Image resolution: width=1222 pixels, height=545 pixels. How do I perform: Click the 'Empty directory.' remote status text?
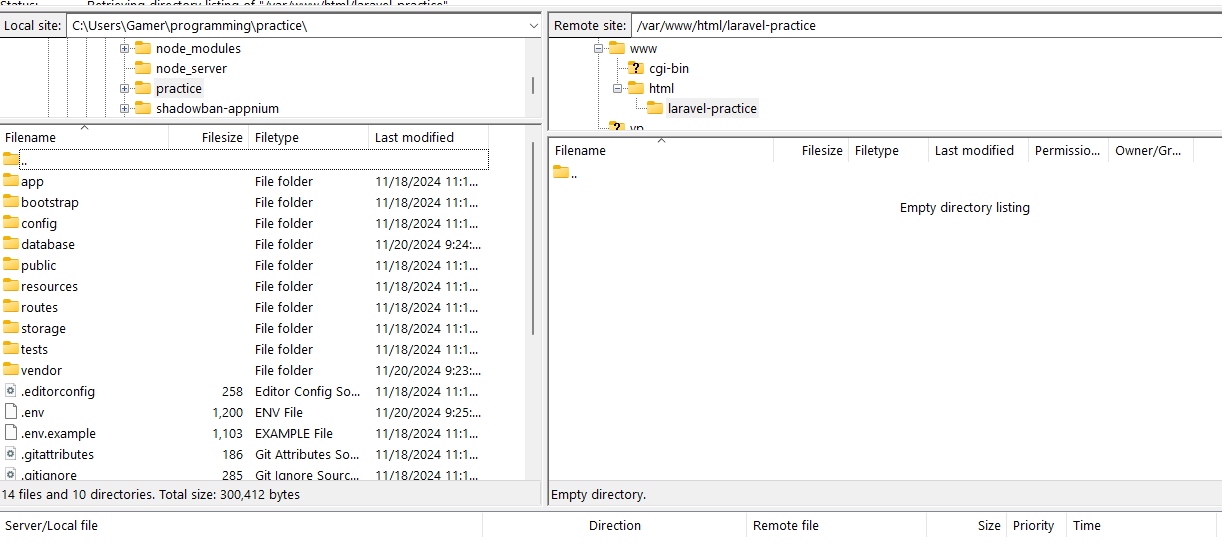click(x=599, y=494)
